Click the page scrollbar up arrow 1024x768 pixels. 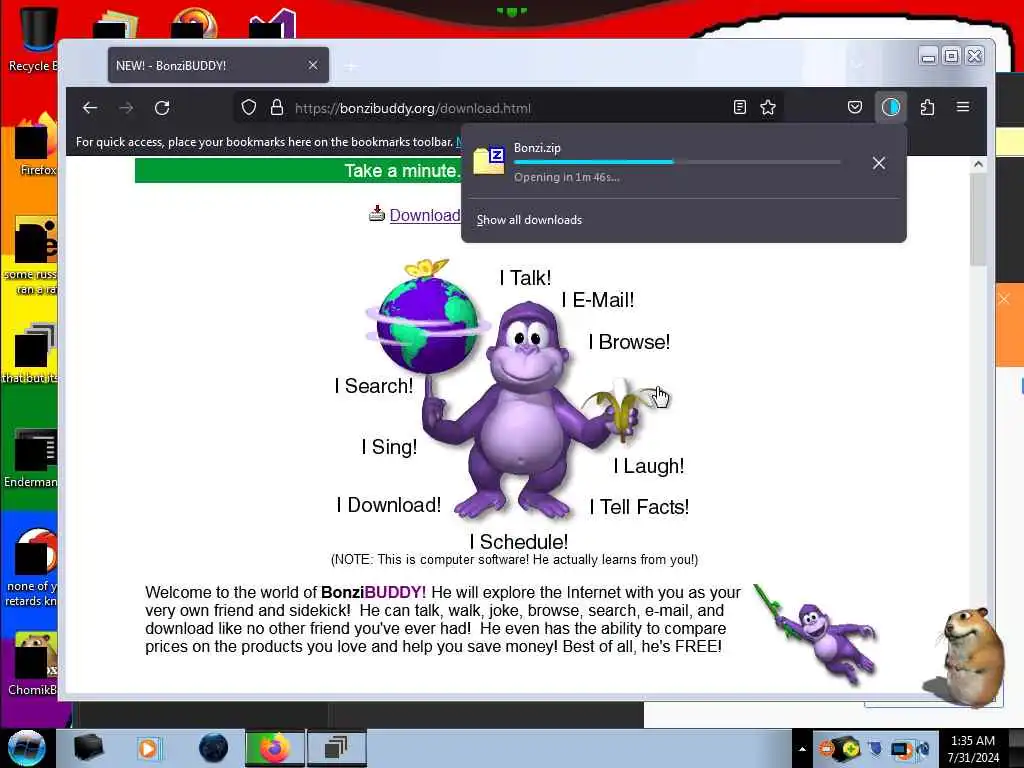pos(978,165)
